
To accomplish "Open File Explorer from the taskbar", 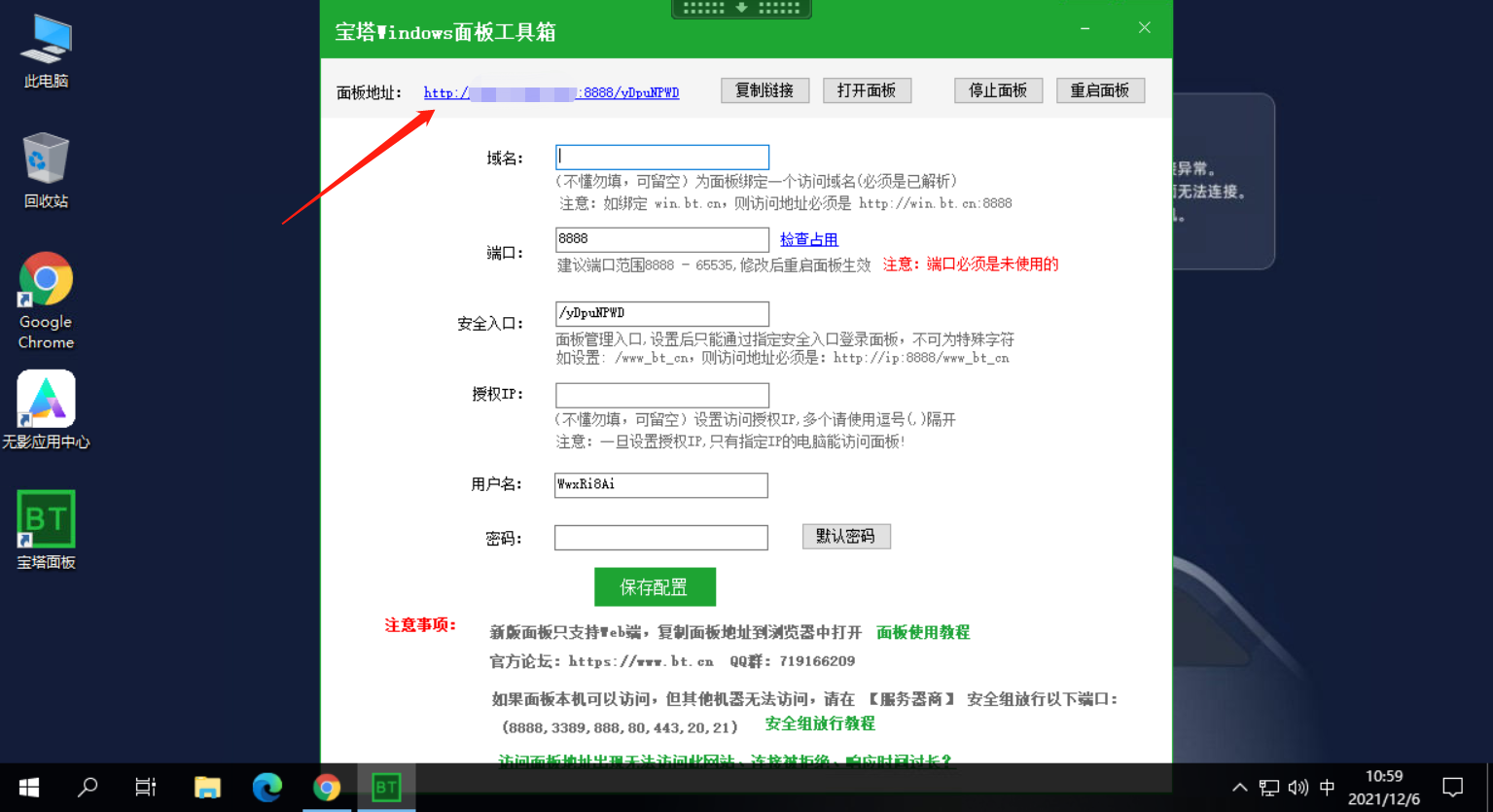I will [x=207, y=788].
